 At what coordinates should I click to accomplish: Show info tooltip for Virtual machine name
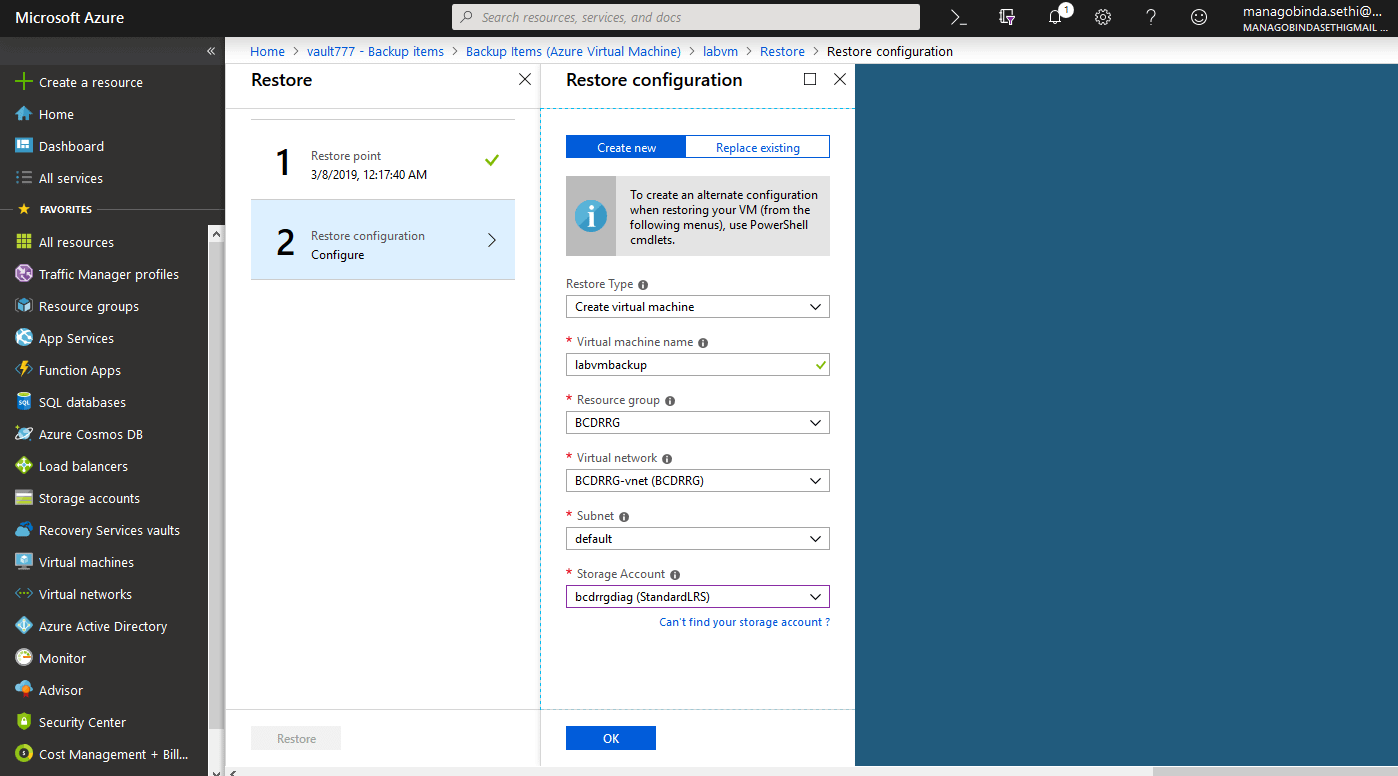tap(703, 343)
